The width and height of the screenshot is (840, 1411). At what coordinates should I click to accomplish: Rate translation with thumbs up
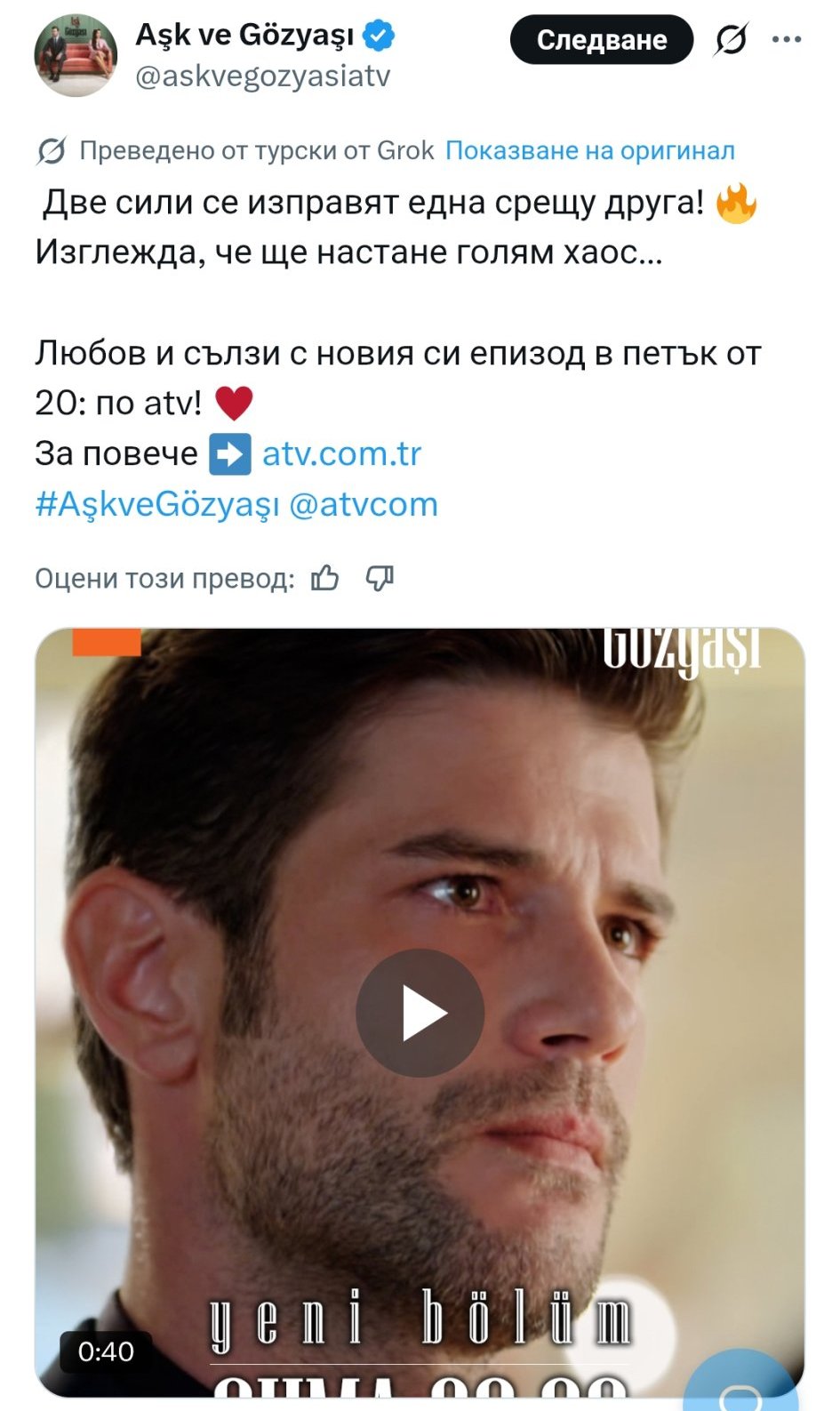(x=325, y=578)
